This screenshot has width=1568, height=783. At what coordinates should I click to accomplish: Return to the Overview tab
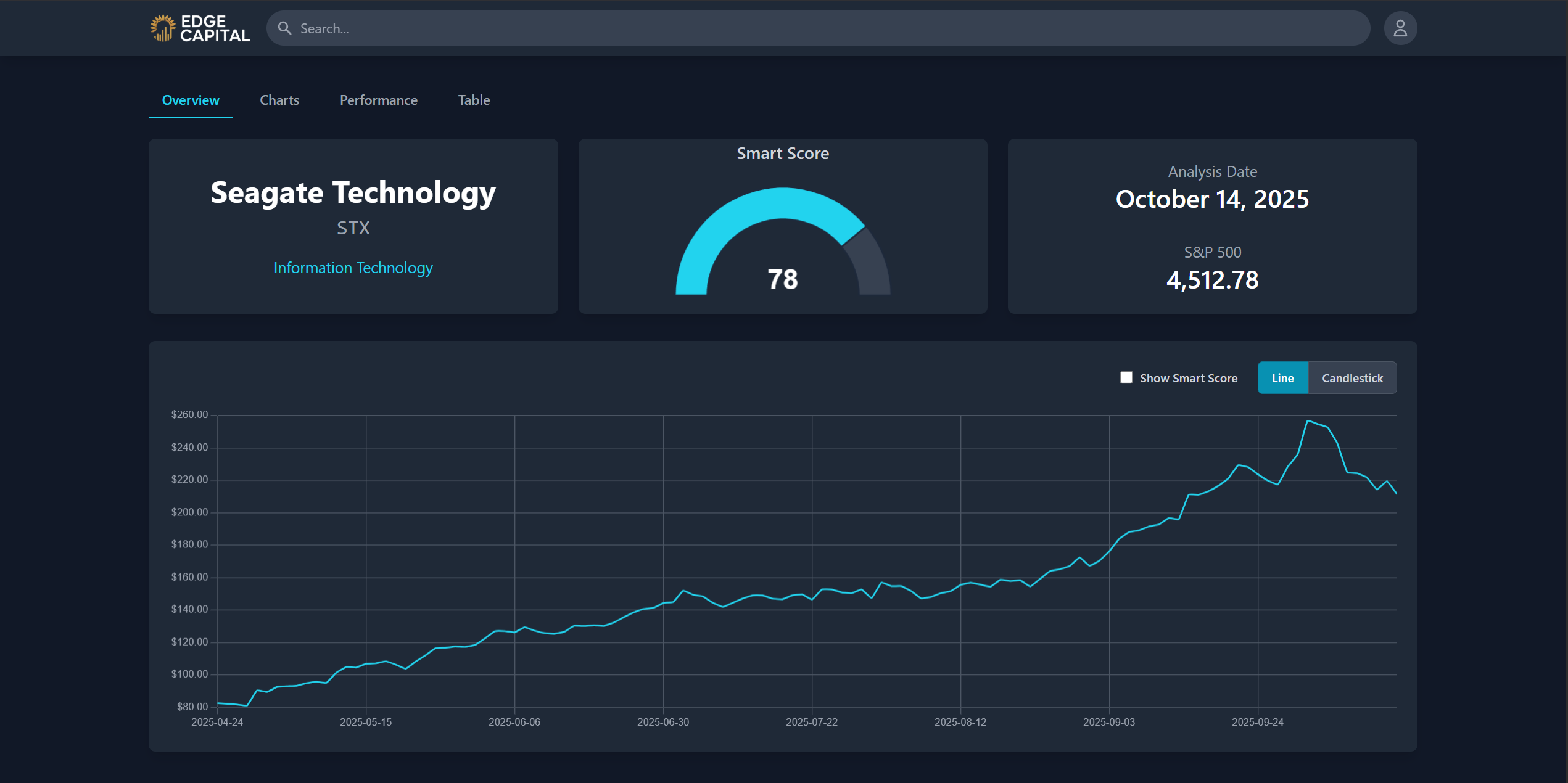pyautogui.click(x=190, y=100)
